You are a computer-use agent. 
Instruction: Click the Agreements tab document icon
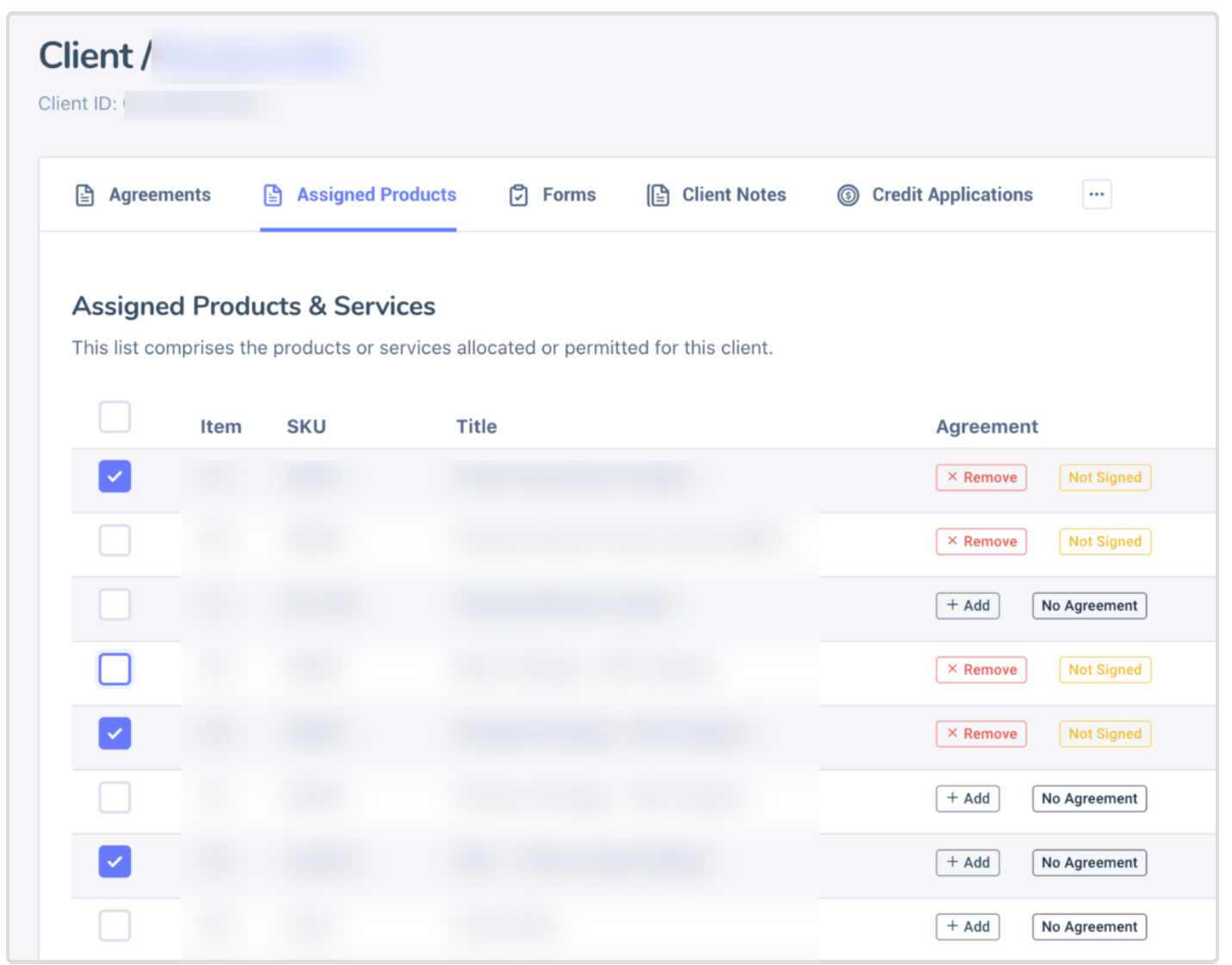[x=84, y=195]
